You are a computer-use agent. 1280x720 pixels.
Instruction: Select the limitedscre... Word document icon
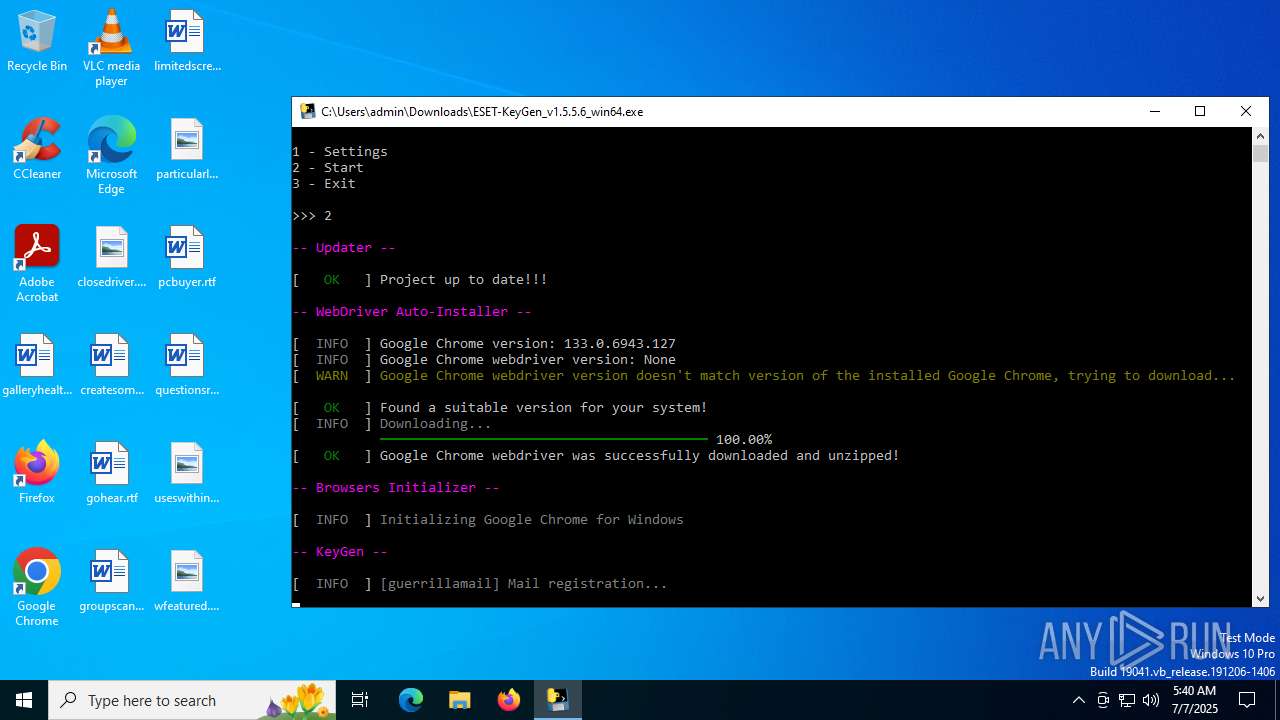click(x=186, y=42)
